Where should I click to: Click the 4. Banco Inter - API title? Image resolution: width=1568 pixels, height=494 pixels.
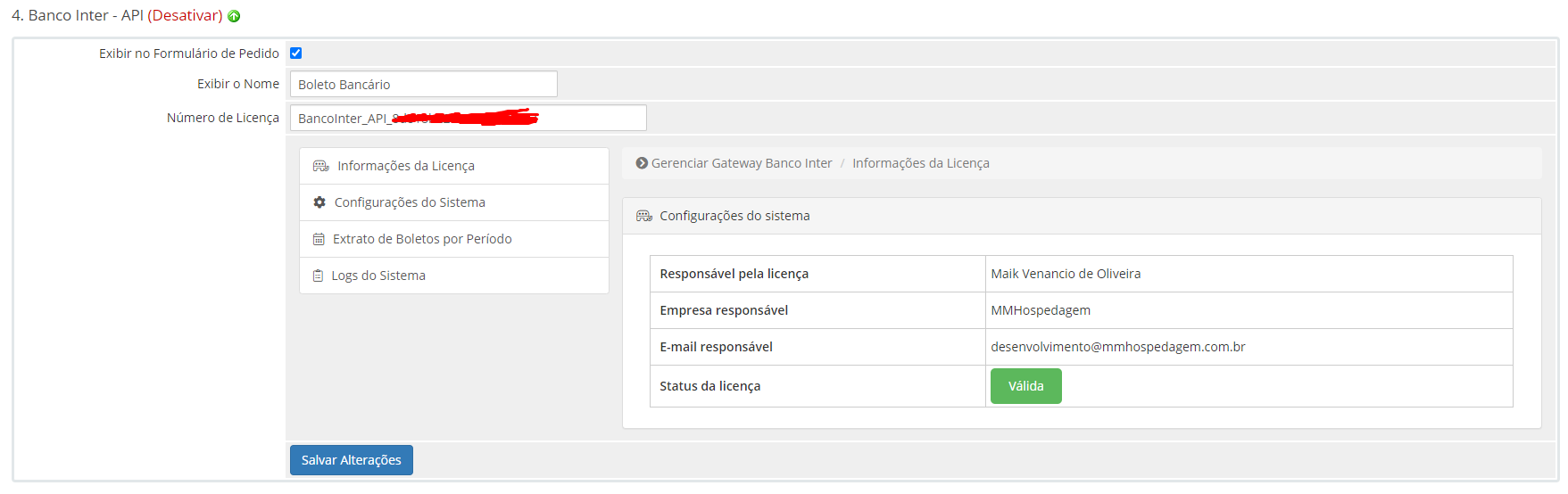(x=78, y=15)
